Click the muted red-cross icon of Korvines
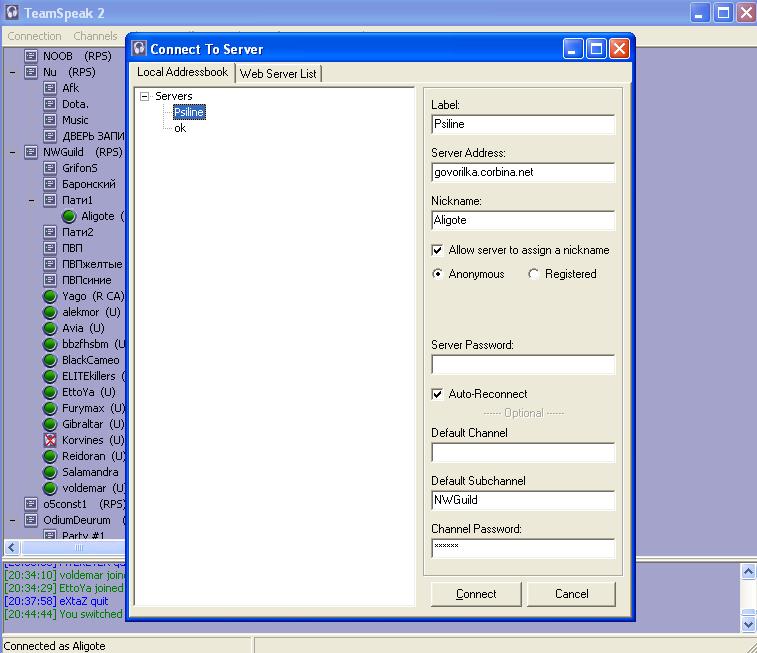 (x=50, y=440)
